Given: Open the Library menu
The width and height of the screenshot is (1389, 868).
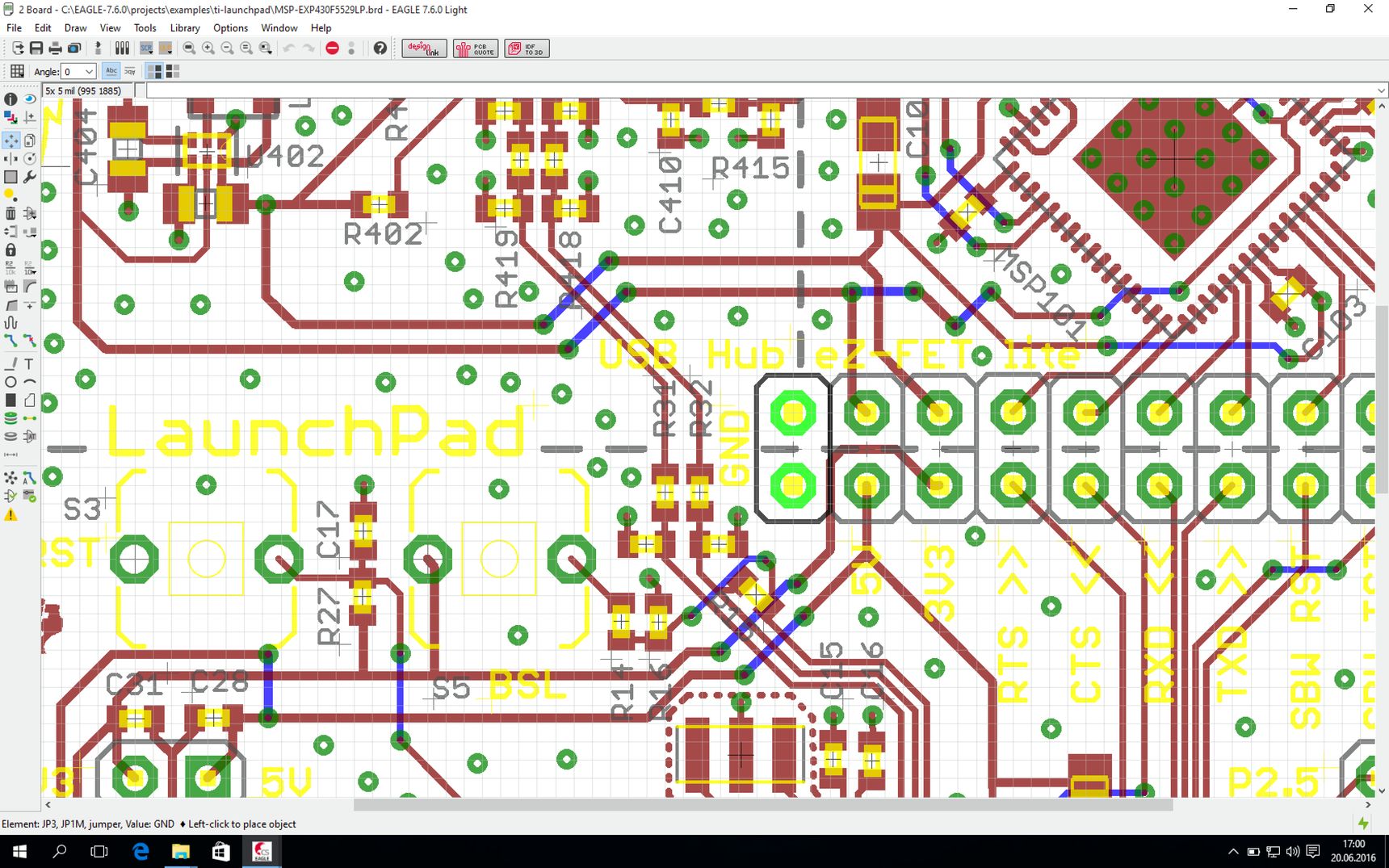Looking at the screenshot, I should (x=185, y=27).
